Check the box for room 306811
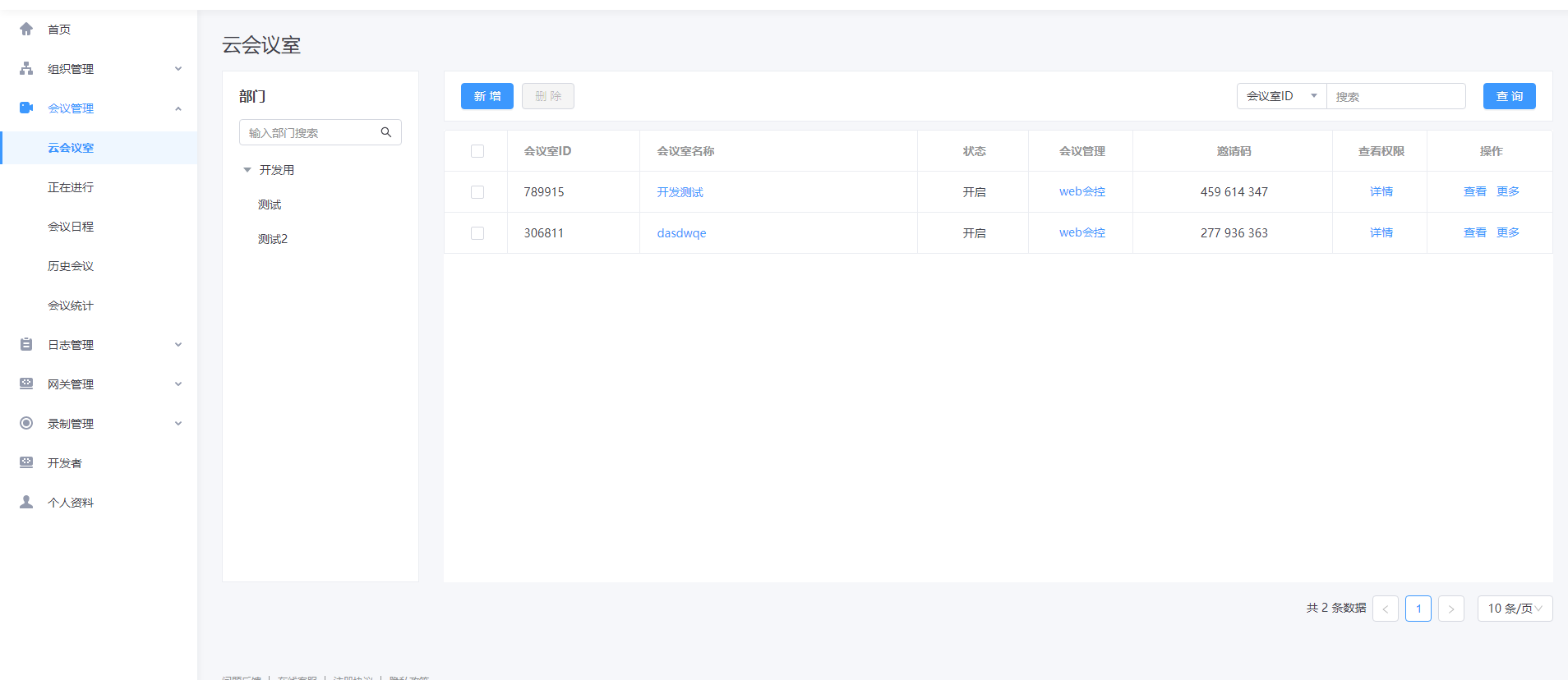Image resolution: width=1568 pixels, height=680 pixels. [477, 233]
